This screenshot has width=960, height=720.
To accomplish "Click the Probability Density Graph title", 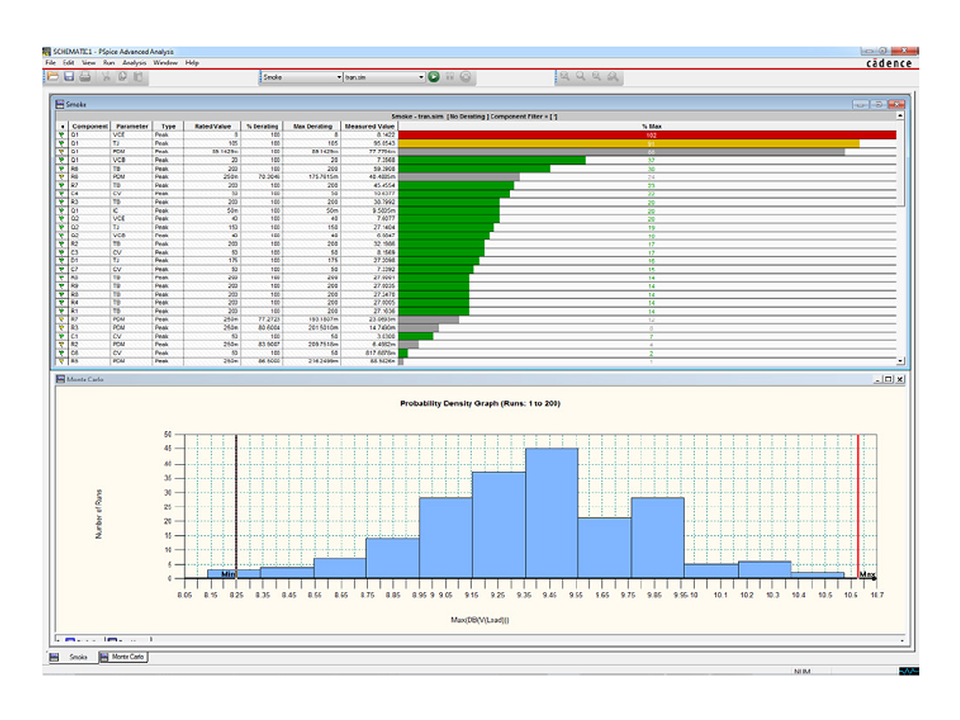I will coord(480,403).
